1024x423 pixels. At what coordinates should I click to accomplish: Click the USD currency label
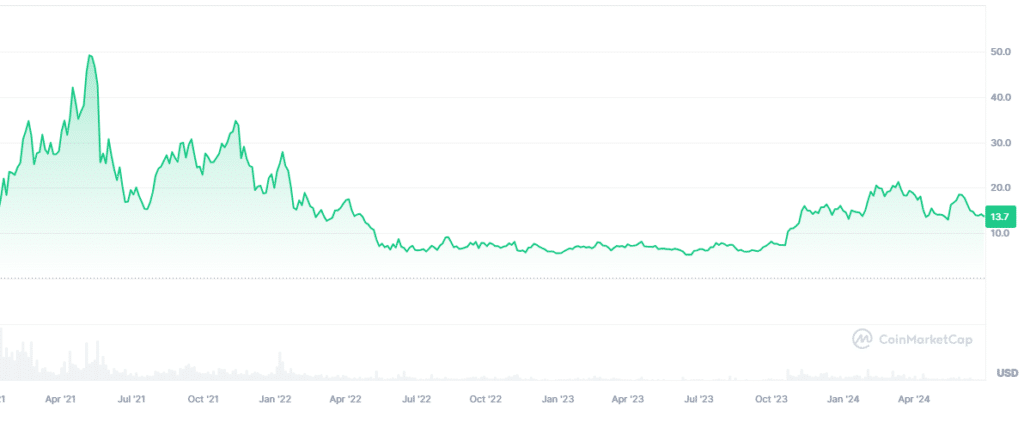[1007, 373]
